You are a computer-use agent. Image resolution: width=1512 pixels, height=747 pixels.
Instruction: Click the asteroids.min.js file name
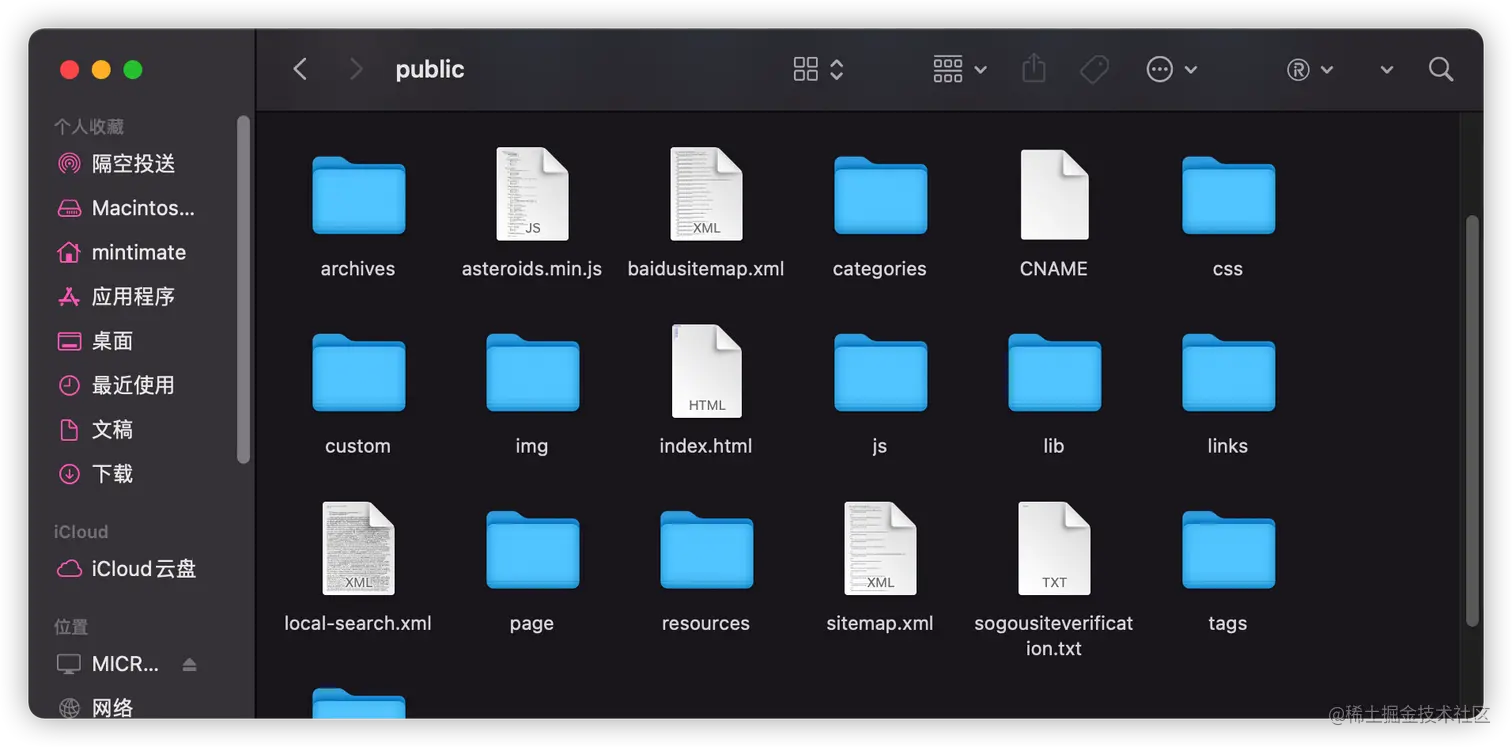532,269
